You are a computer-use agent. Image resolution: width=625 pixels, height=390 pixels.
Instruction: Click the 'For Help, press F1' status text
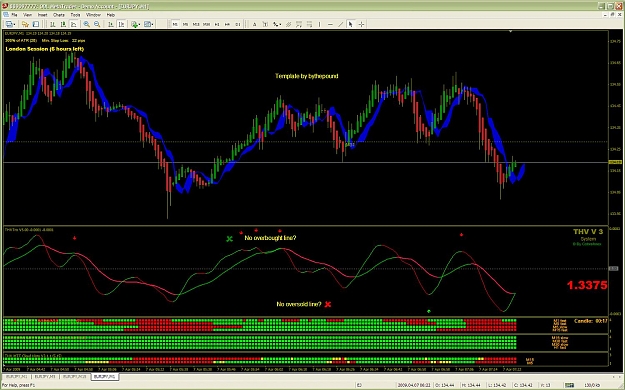[x=18, y=385]
